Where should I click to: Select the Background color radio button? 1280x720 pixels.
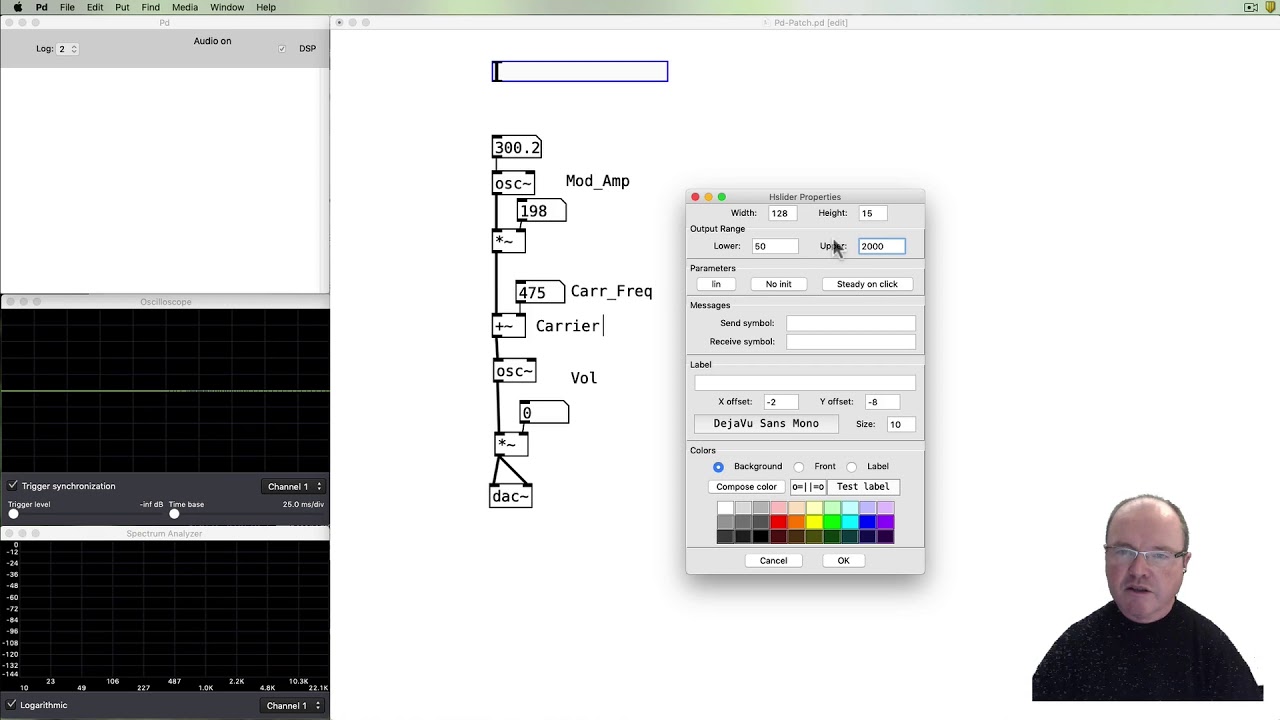[718, 467]
